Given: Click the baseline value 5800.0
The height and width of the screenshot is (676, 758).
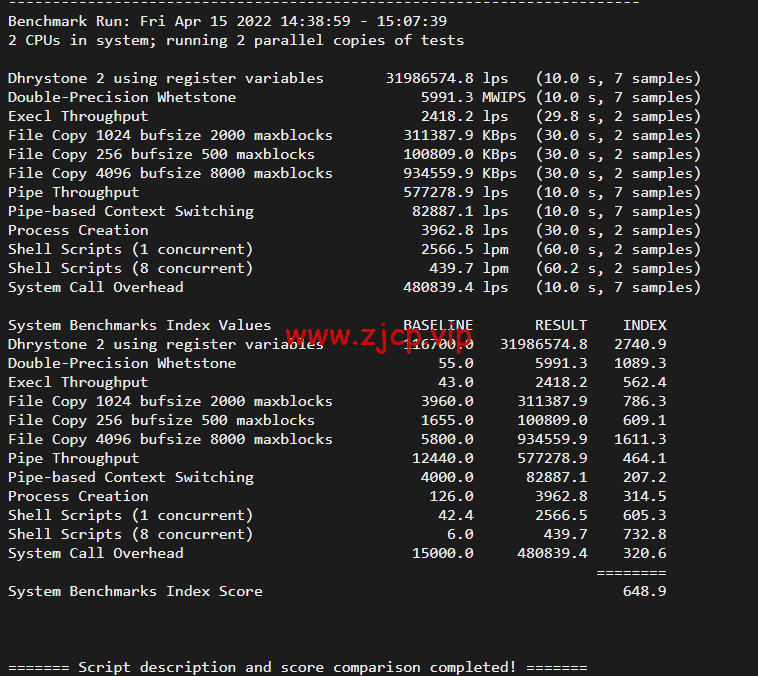Looking at the screenshot, I should 447,439.
